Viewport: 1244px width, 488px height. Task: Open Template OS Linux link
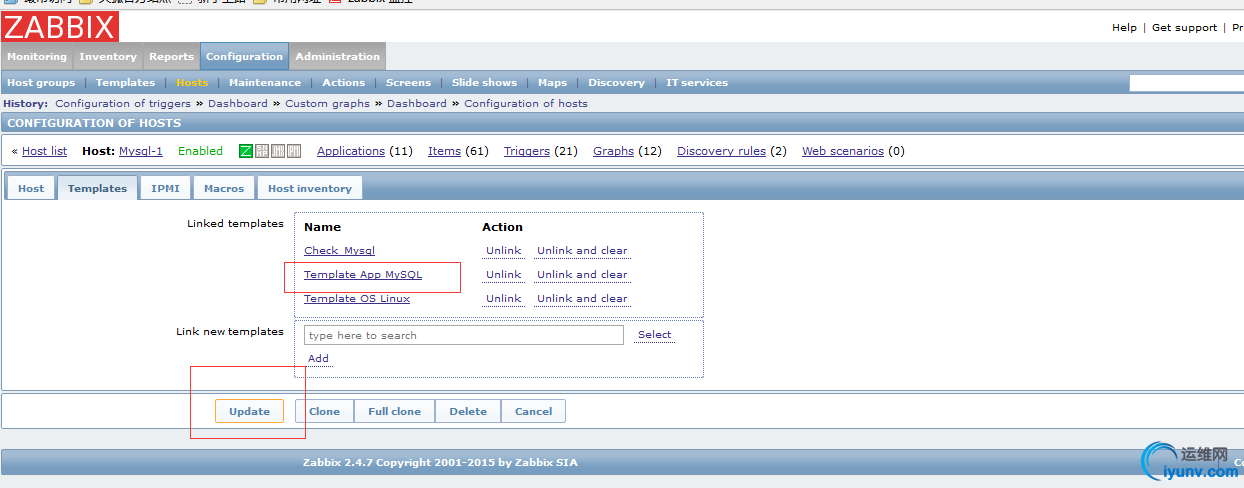coord(357,299)
